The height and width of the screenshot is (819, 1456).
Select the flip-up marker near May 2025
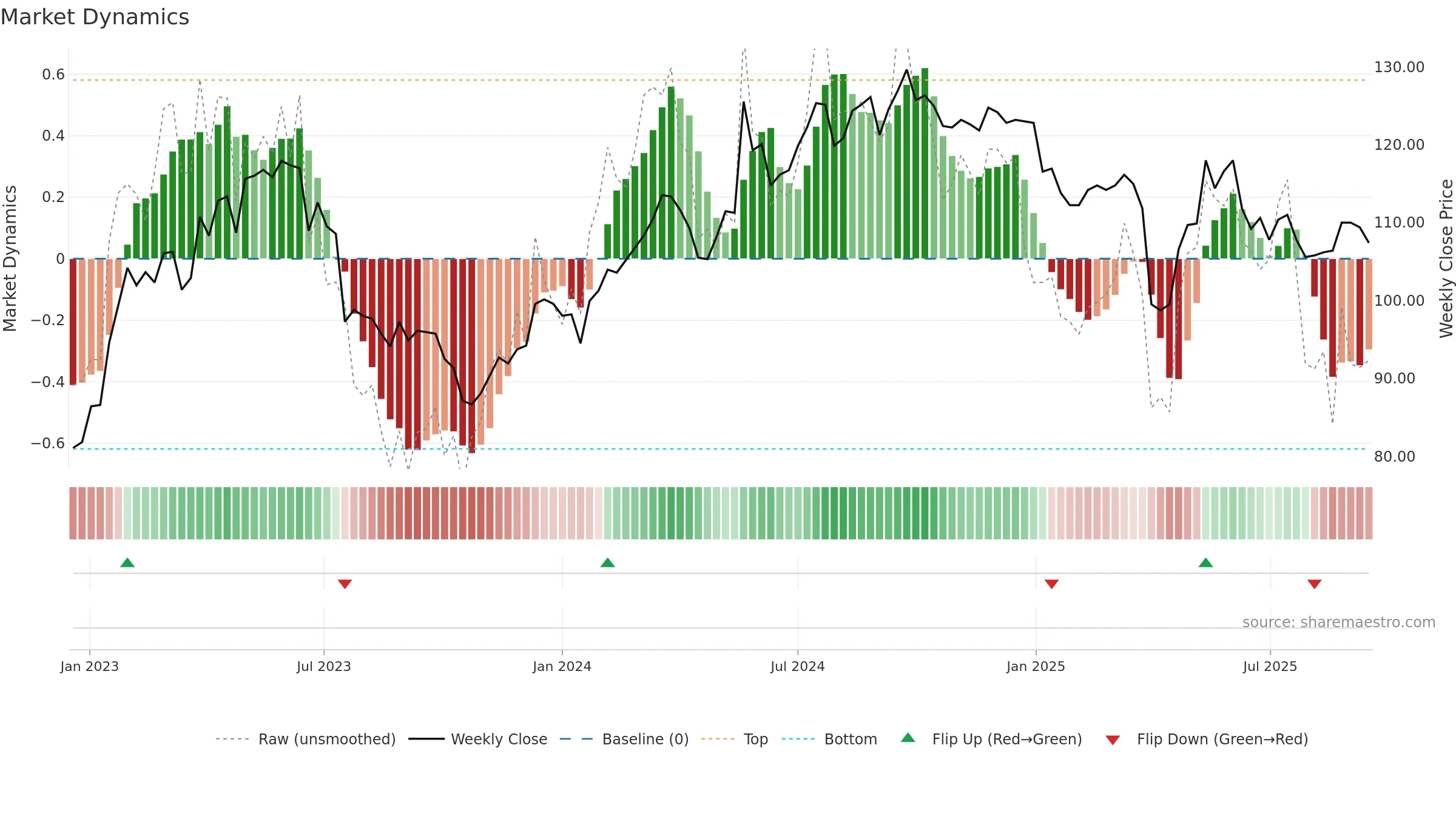tap(1206, 562)
